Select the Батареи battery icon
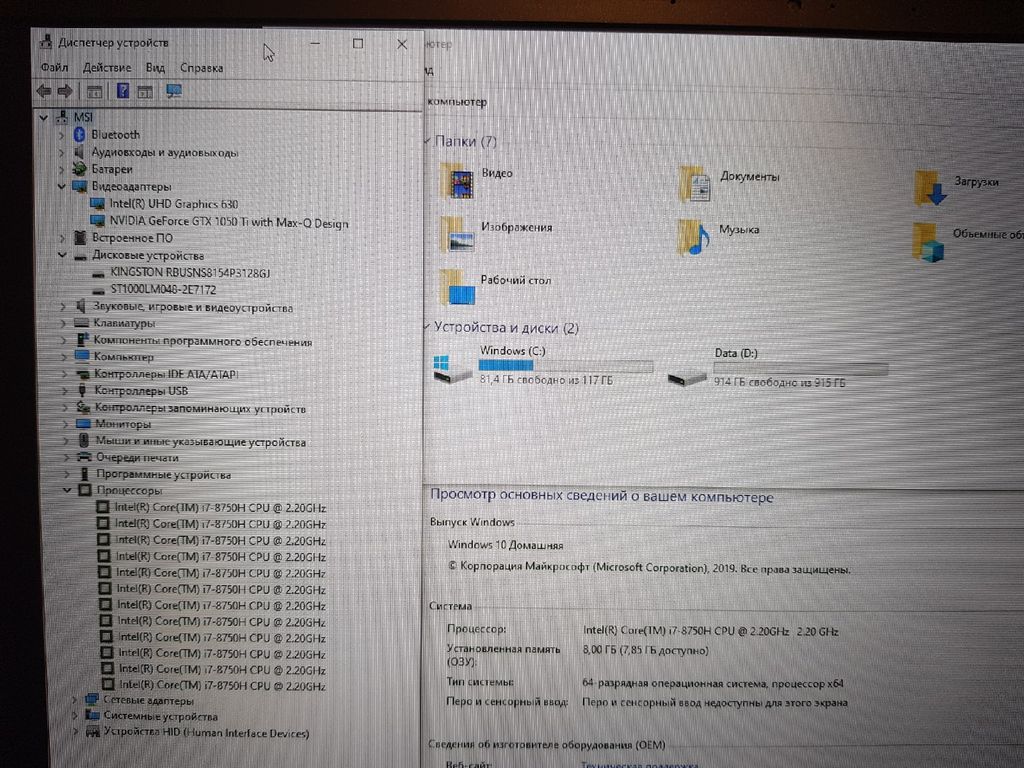Viewport: 1024px width, 768px height. pyautogui.click(x=80, y=168)
